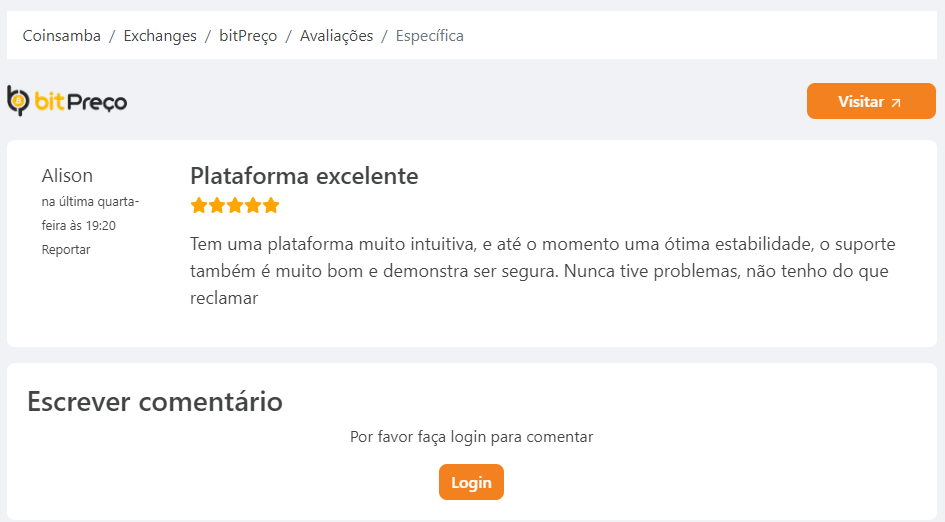Viewport: 945px width, 522px height.
Task: Click the orange Login button
Action: pyautogui.click(x=471, y=482)
